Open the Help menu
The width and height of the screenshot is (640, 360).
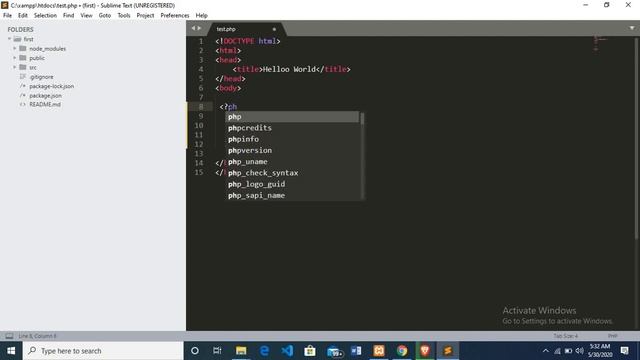coord(201,15)
